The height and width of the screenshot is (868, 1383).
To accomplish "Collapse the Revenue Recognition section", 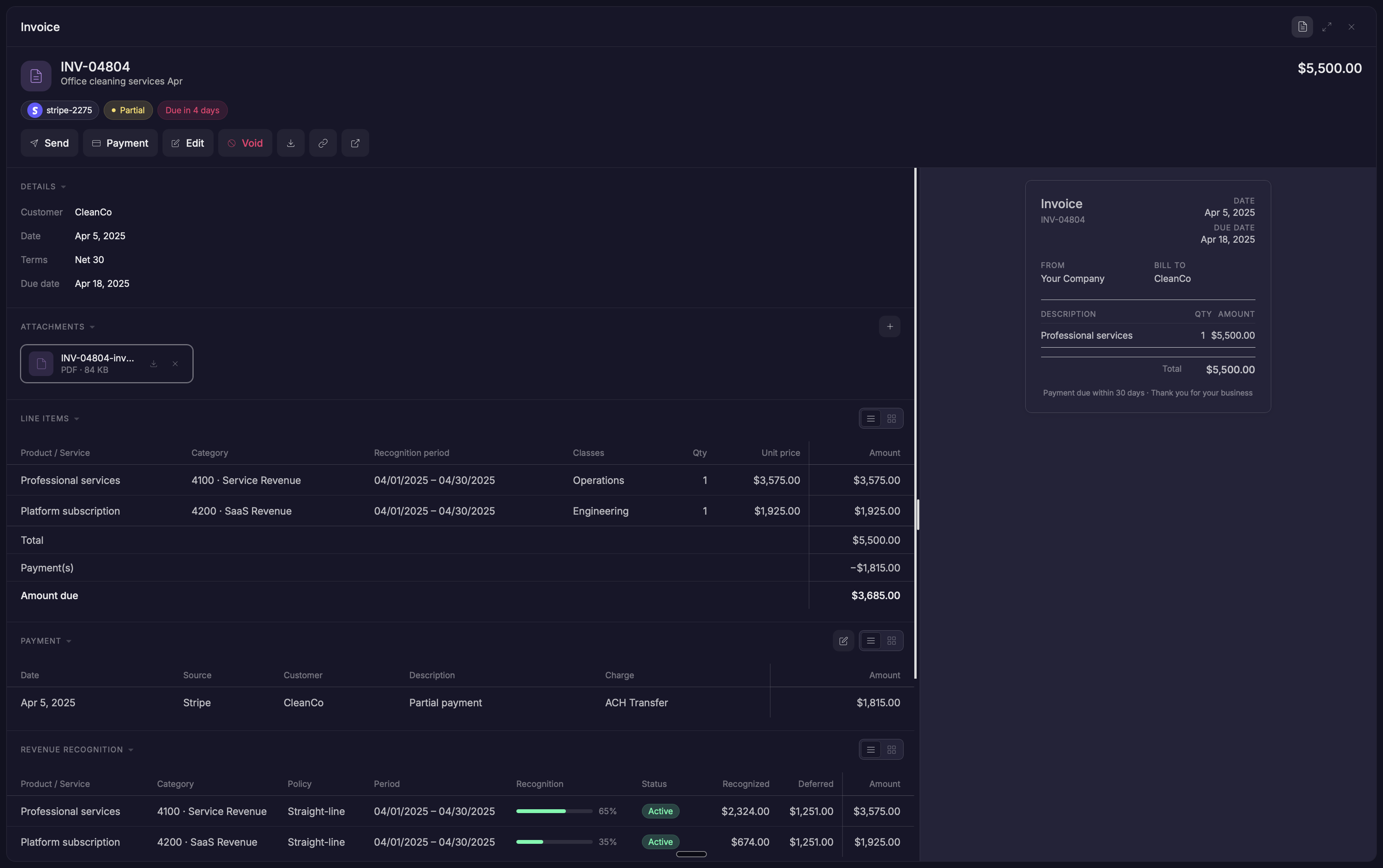I will pyautogui.click(x=77, y=750).
